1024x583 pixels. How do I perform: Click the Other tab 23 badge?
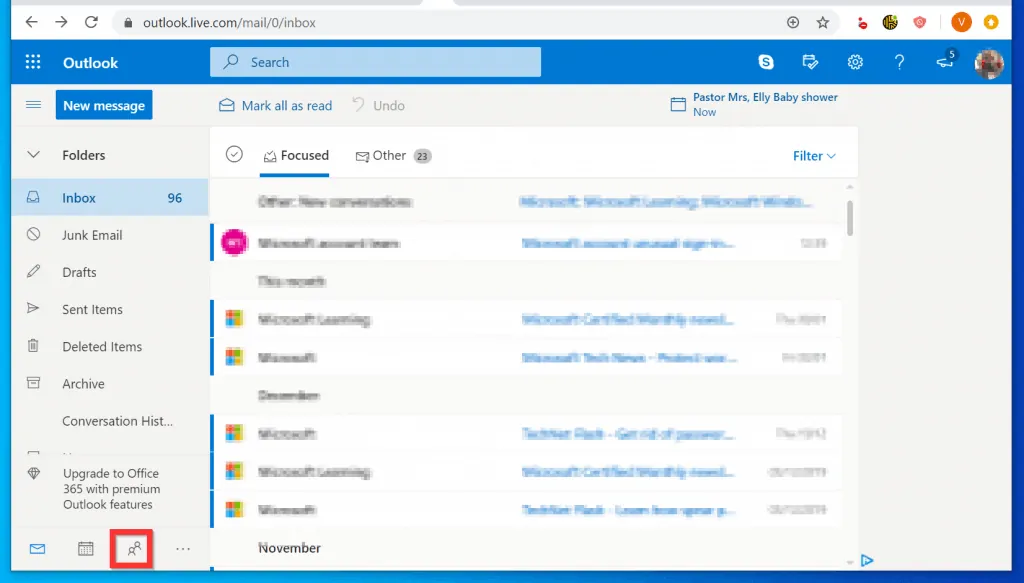coord(423,156)
